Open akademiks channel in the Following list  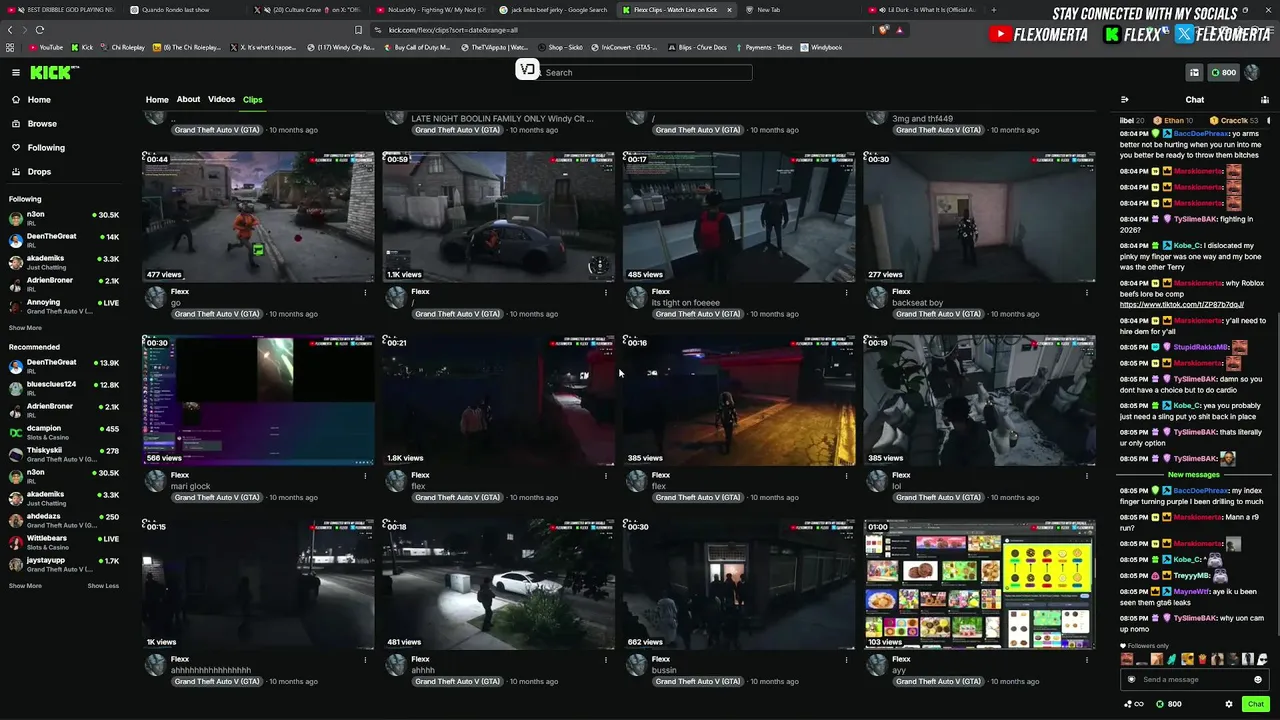click(x=64, y=262)
